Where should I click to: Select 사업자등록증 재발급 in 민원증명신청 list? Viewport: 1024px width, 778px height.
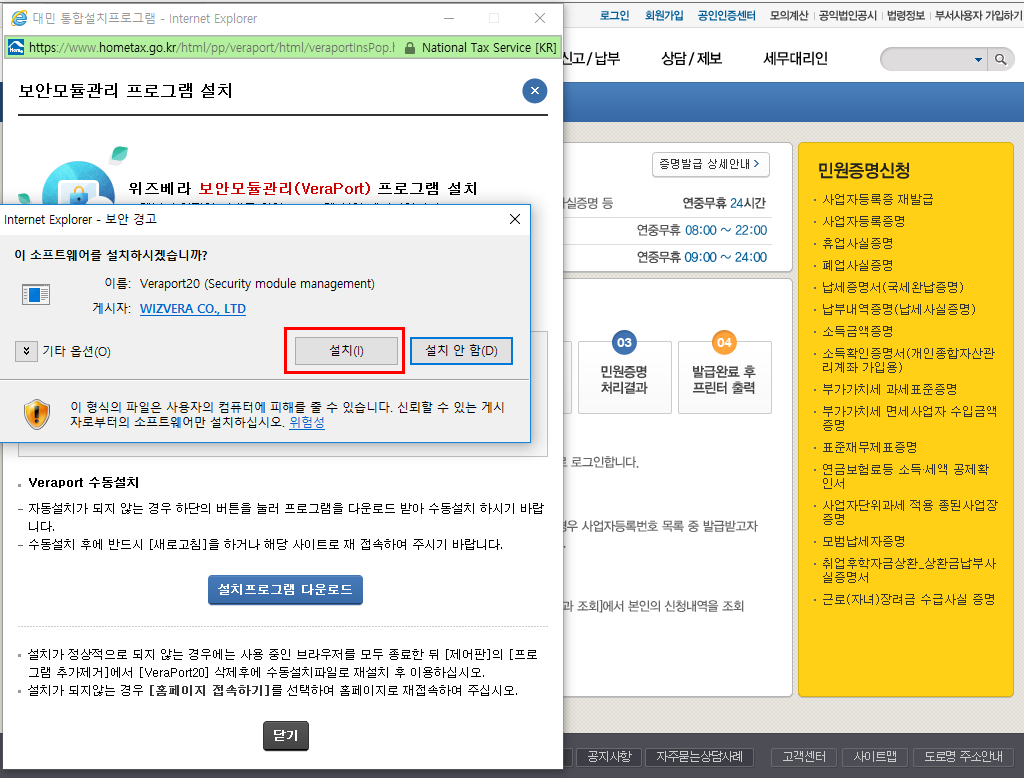(x=878, y=199)
